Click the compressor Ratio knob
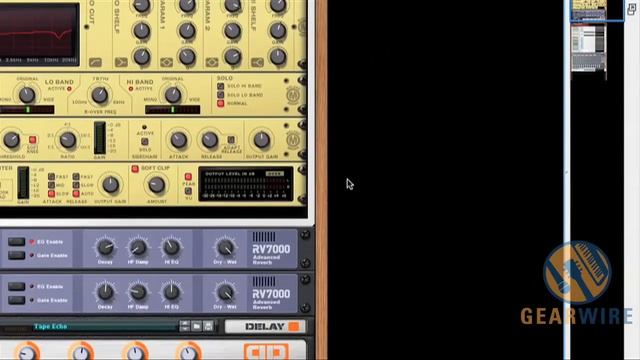 tap(68, 140)
